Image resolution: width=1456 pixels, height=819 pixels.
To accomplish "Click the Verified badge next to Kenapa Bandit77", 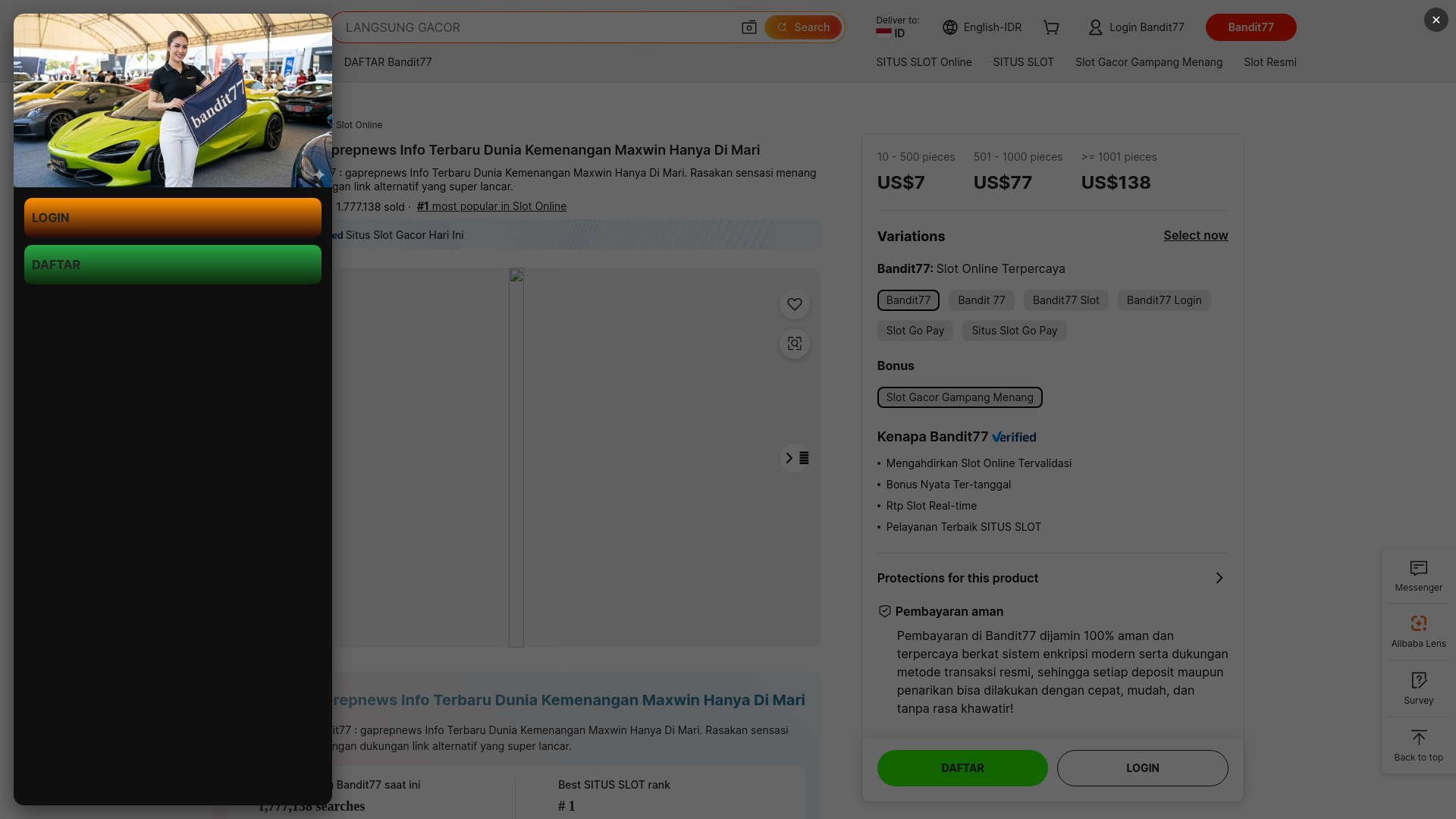I will pos(1014,438).
